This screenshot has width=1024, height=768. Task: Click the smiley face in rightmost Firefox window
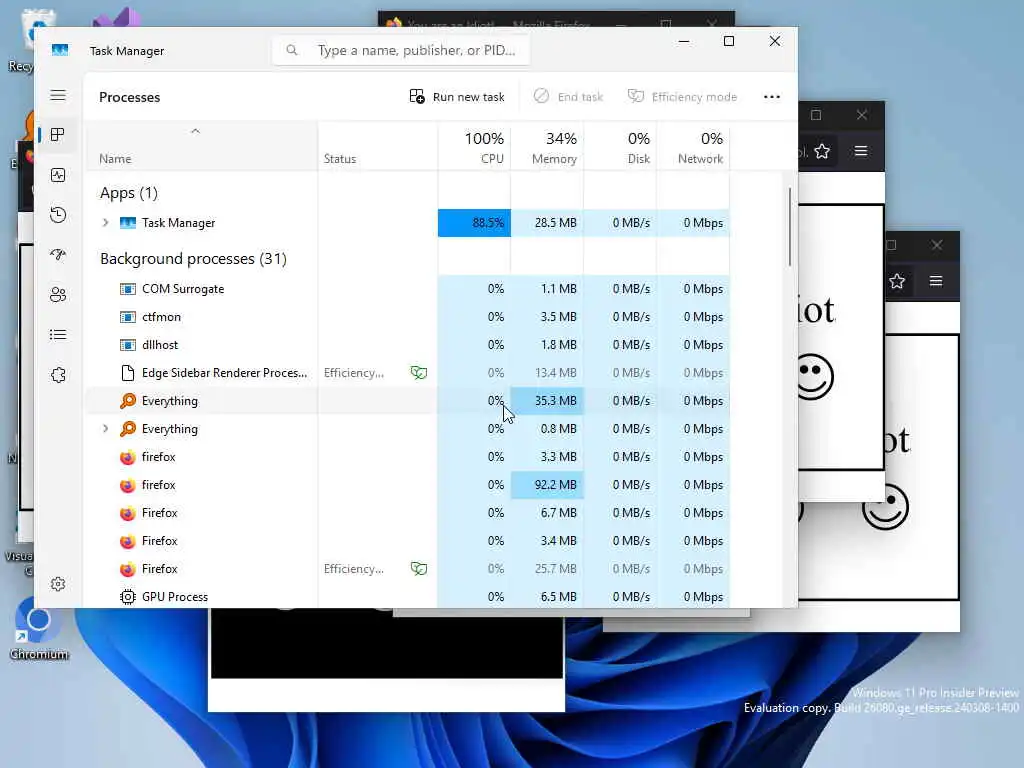coord(886,507)
